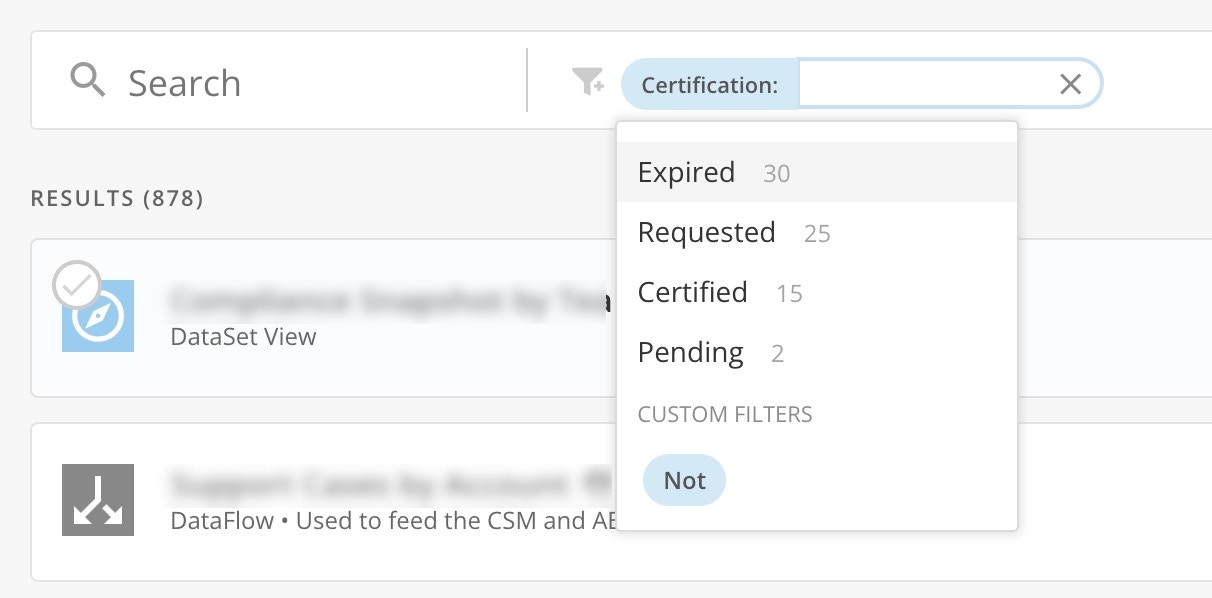Open the Certification filter dropdown

click(x=710, y=85)
